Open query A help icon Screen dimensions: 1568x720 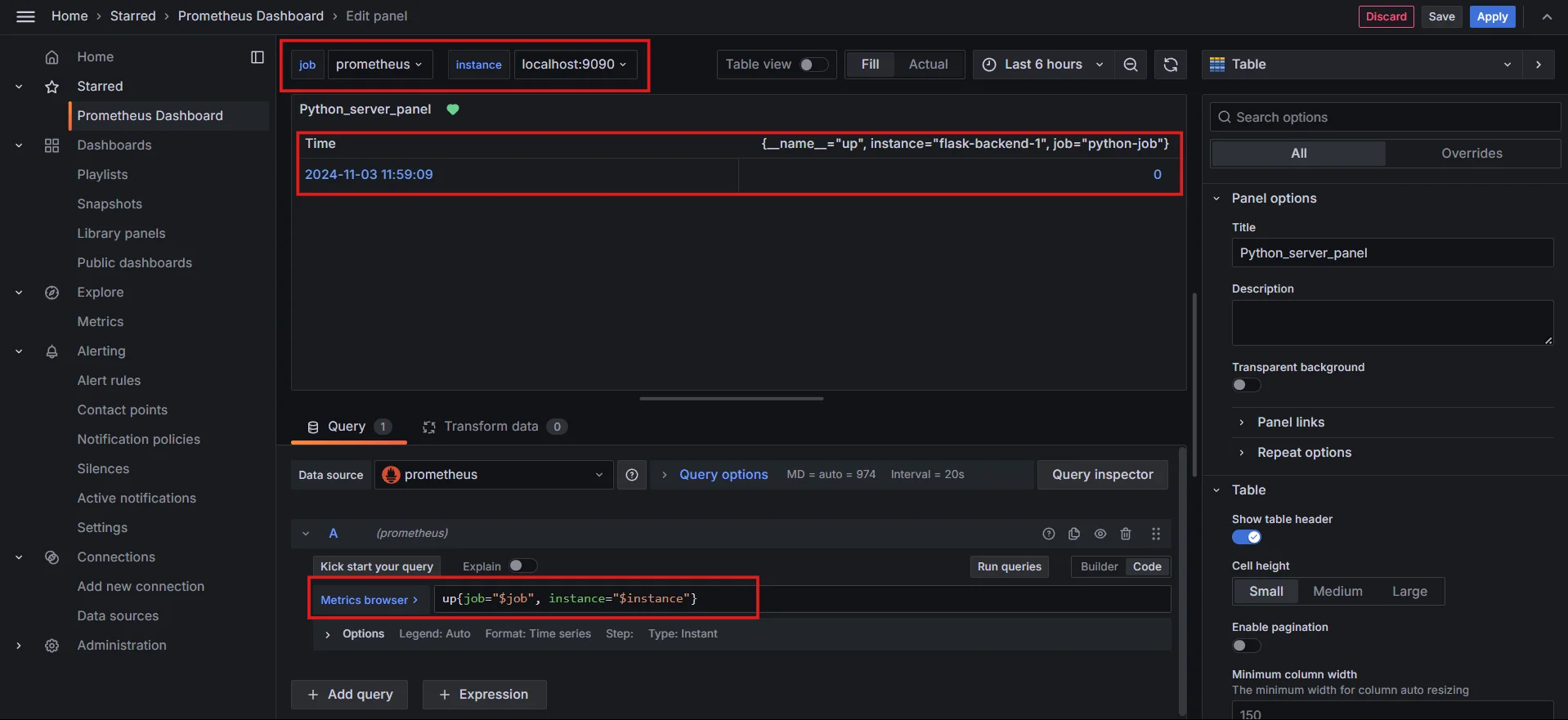point(1049,534)
